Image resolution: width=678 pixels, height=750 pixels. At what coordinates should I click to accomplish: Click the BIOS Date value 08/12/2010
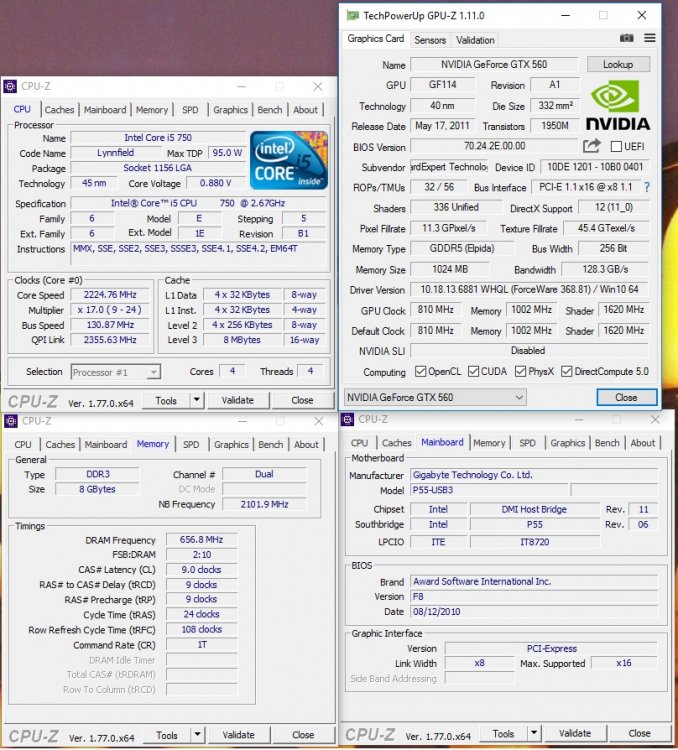click(534, 612)
